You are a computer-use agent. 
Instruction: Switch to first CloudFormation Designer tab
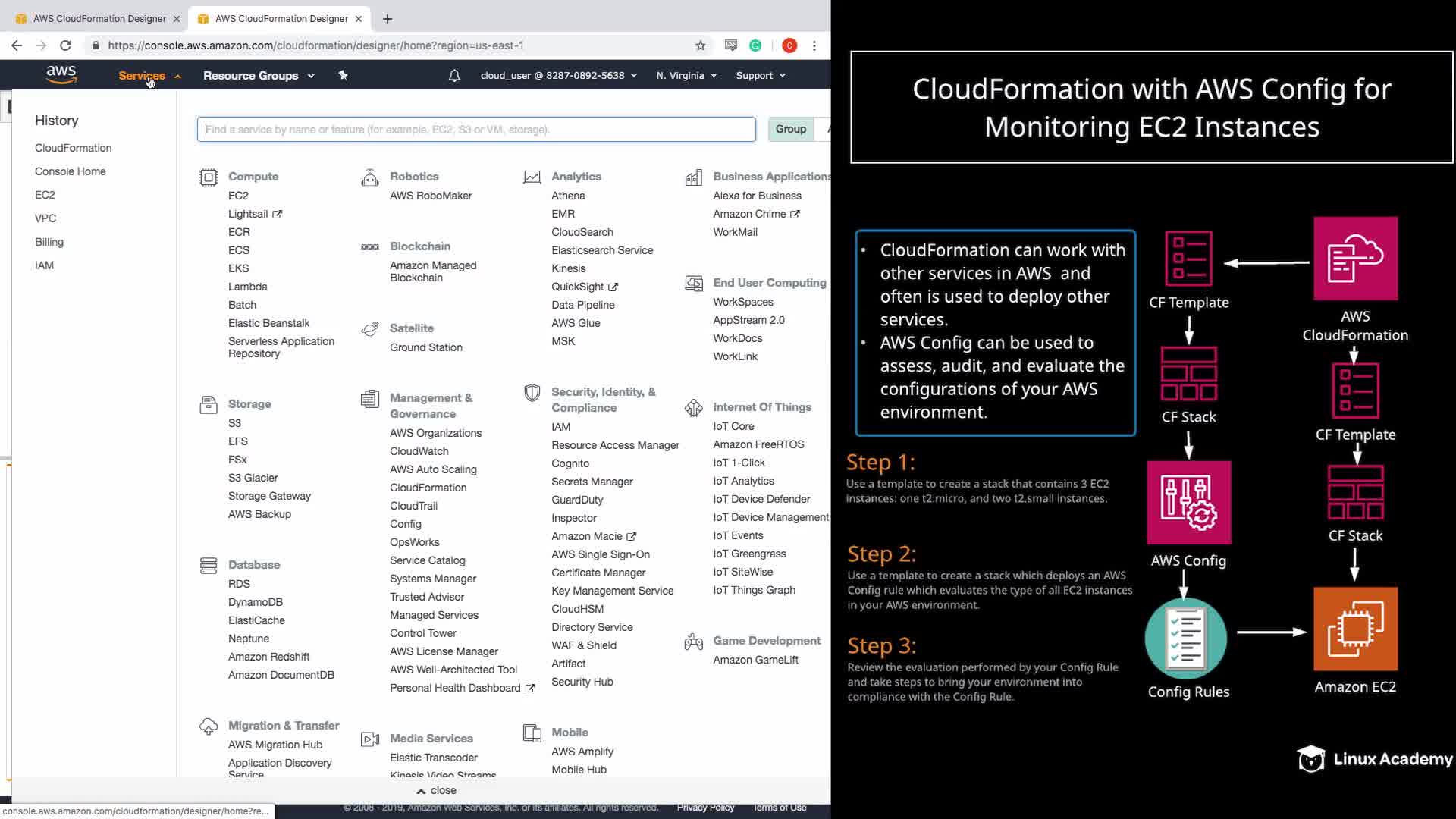pyautogui.click(x=99, y=18)
